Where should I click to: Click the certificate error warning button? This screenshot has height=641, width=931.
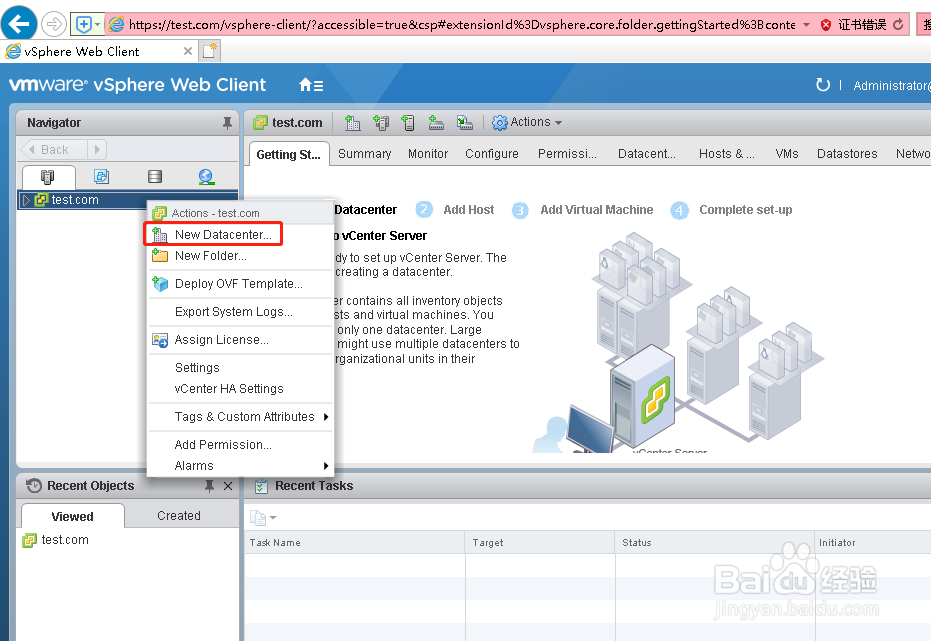click(853, 24)
